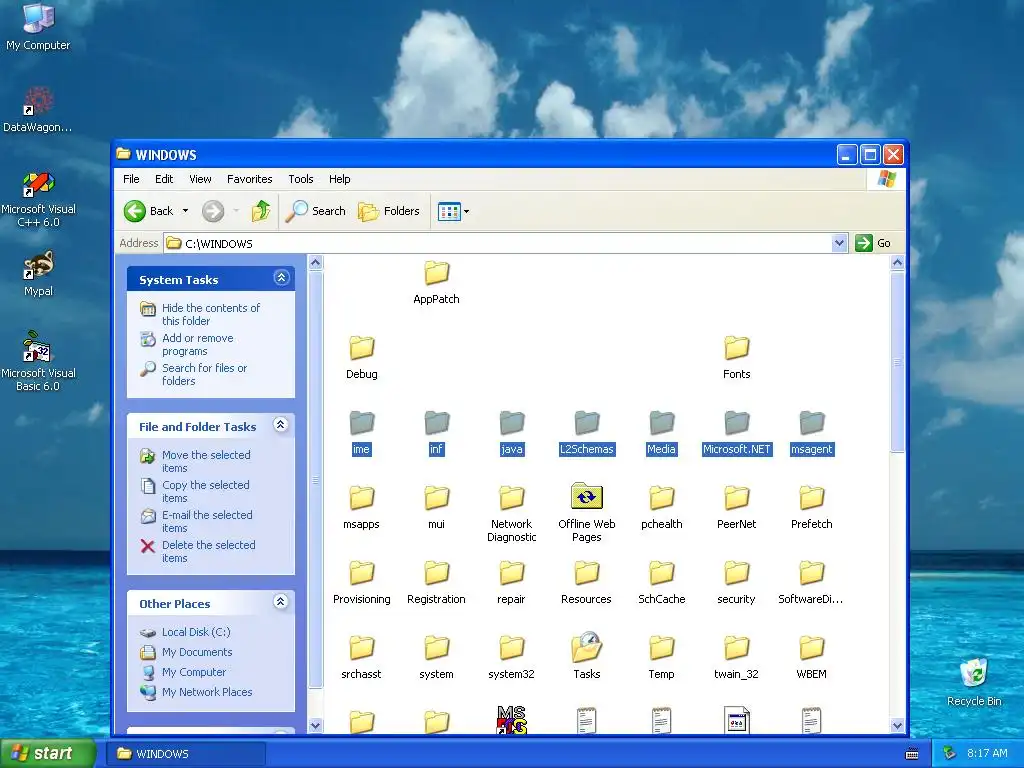Collapse the Other Places panel
The height and width of the screenshot is (768, 1024).
click(281, 602)
